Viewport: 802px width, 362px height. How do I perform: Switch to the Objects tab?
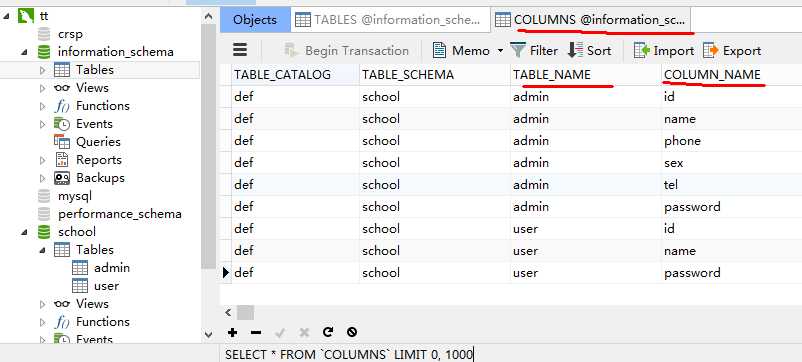(x=255, y=20)
